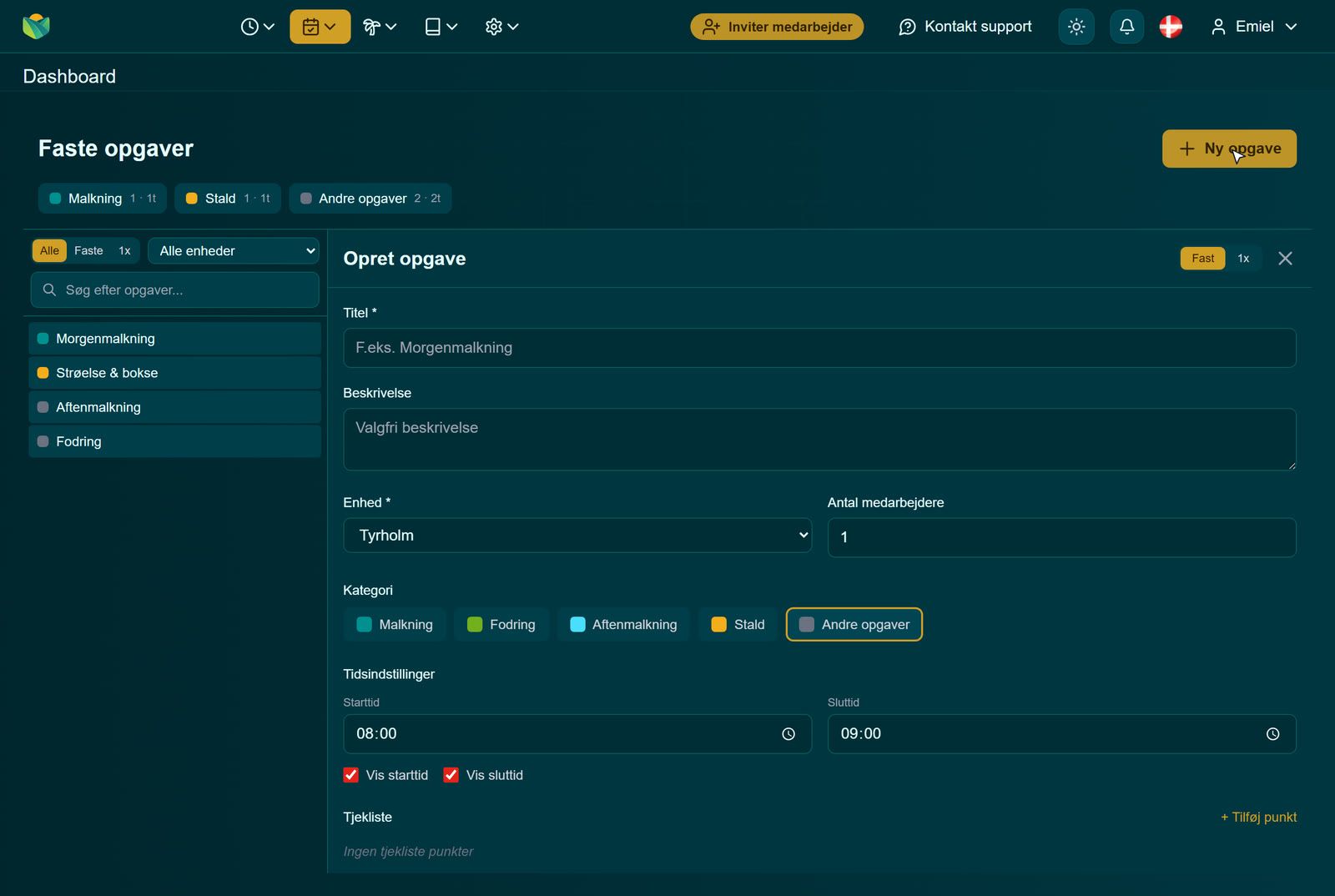Click the Beskrivelse text area
Screen dimensions: 1335x896
point(819,440)
